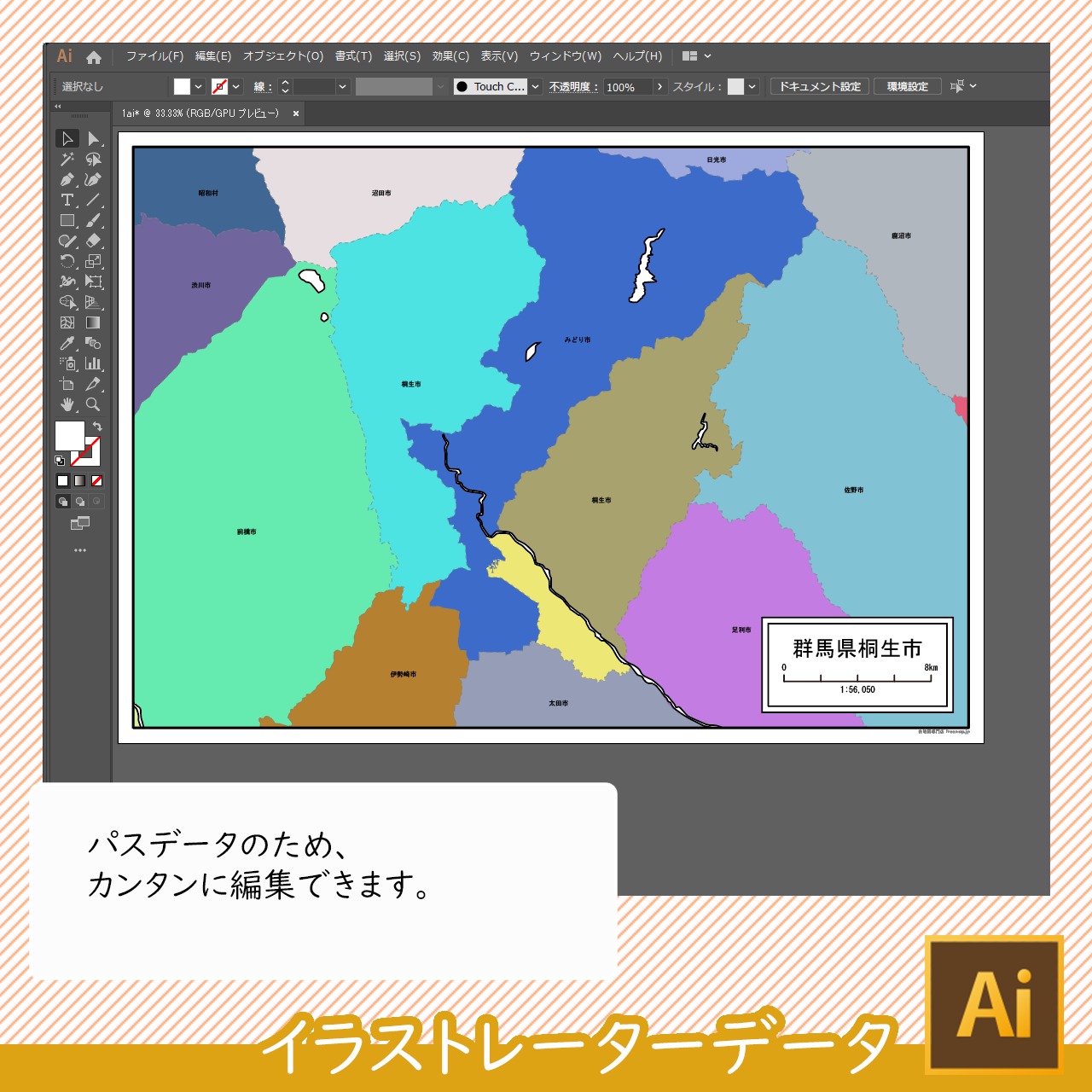Open the ウィンドウ(W) menu
Screen dimensions: 1092x1092
tap(566, 56)
